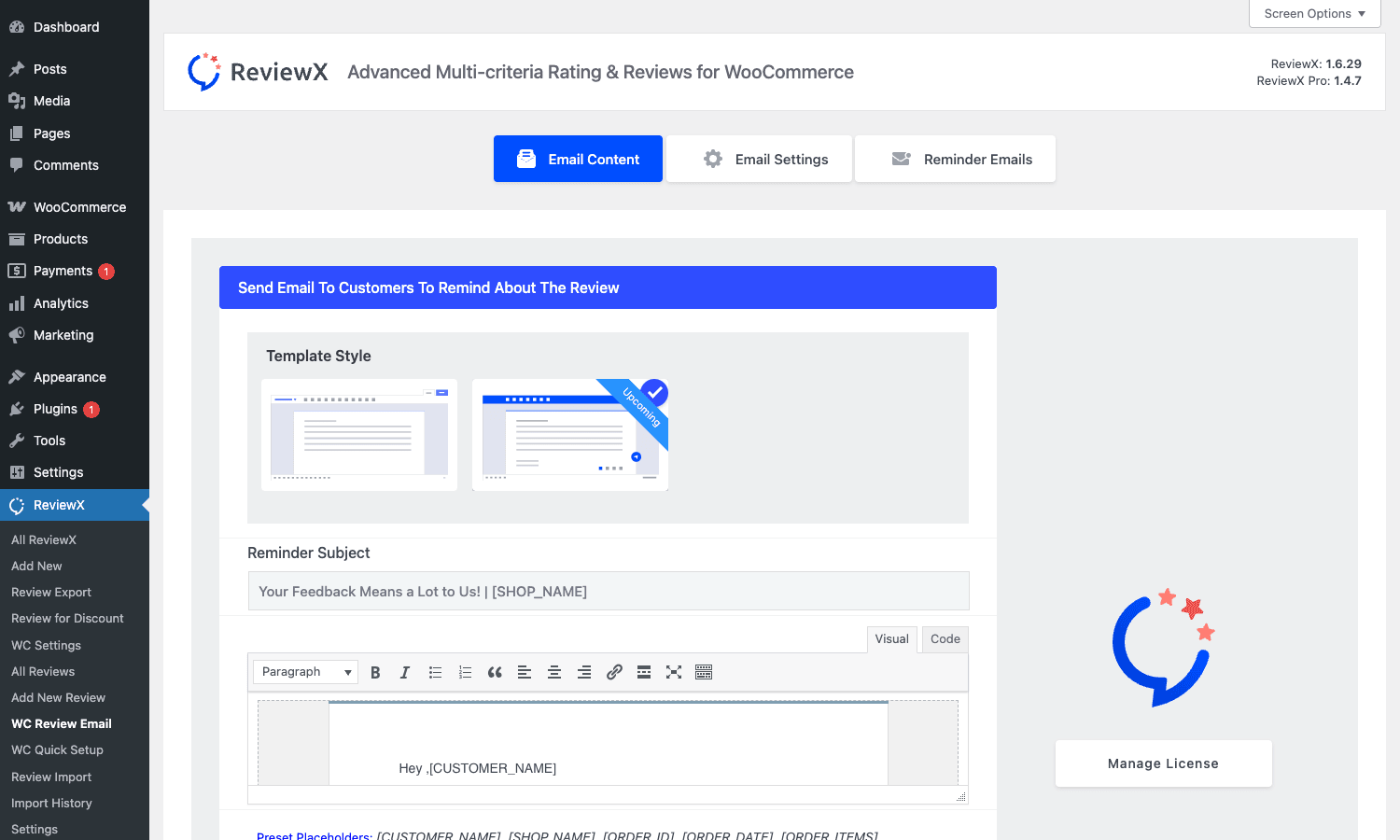Open the Reminder Emails tab

(955, 159)
